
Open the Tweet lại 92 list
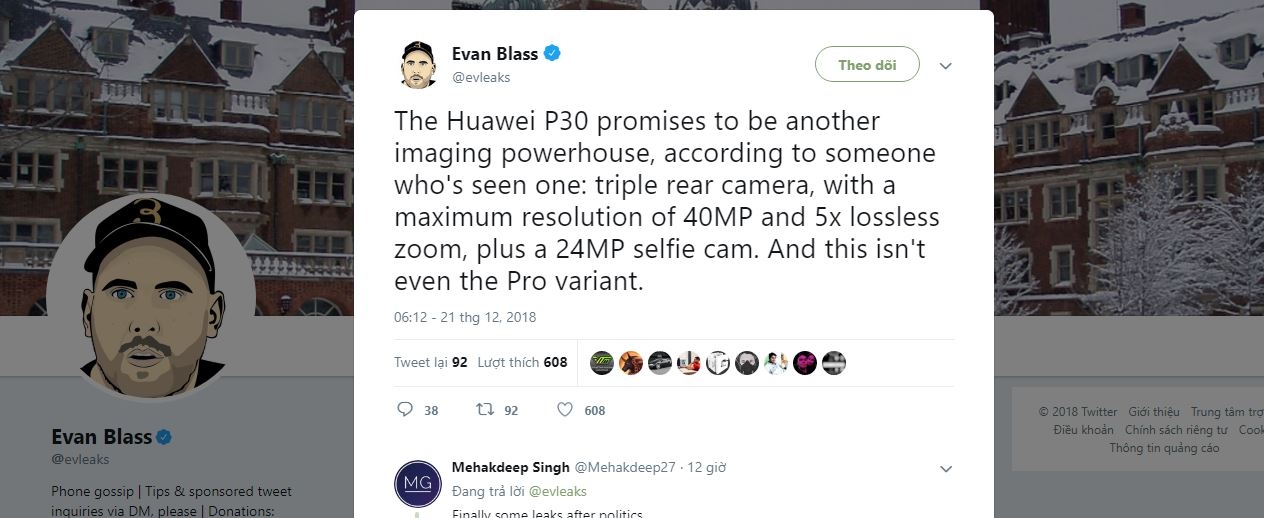point(431,362)
